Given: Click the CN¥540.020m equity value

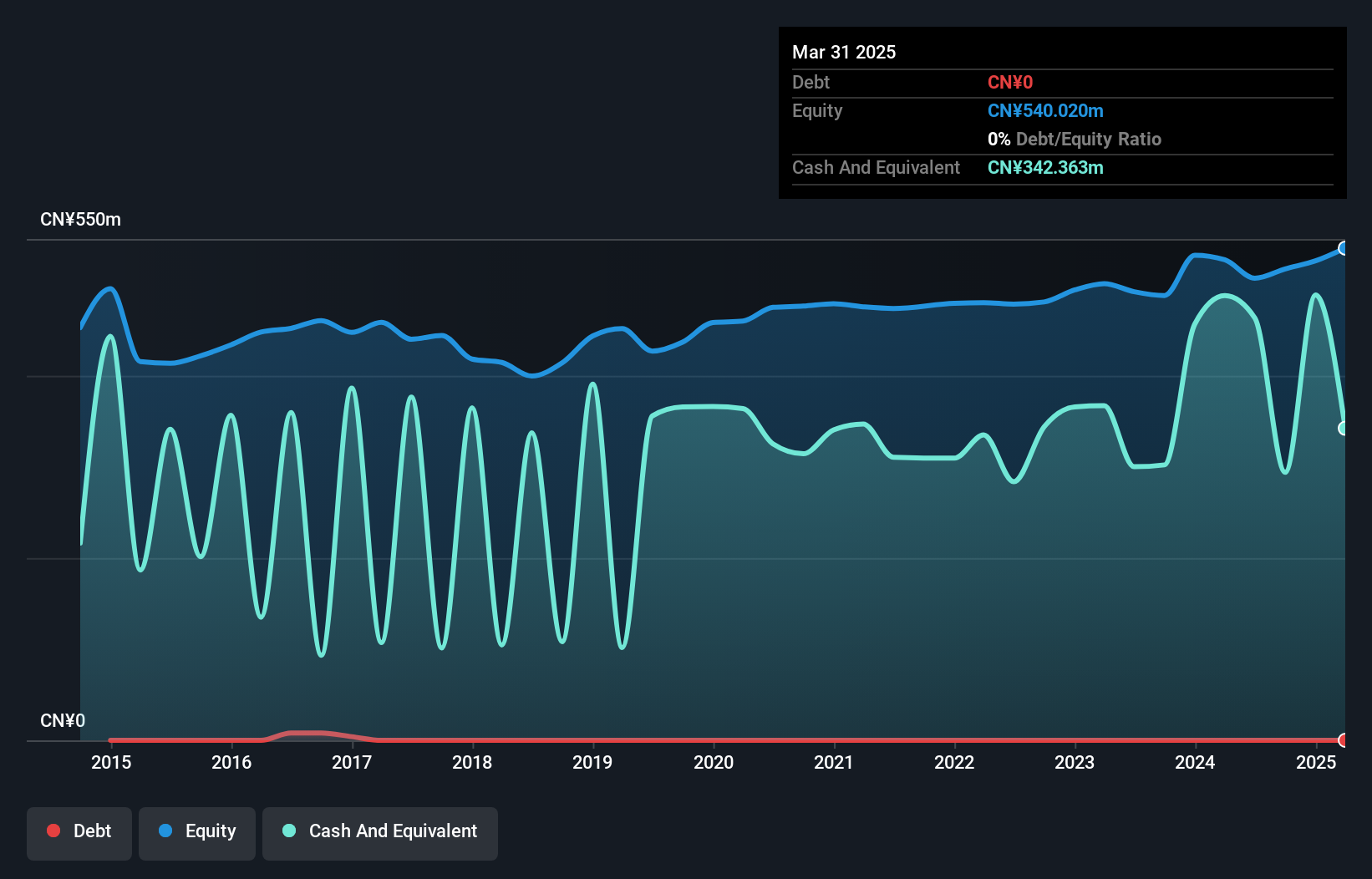Looking at the screenshot, I should (1045, 110).
